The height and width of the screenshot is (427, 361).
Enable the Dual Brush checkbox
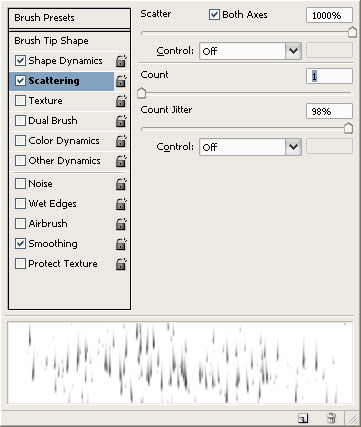point(20,121)
